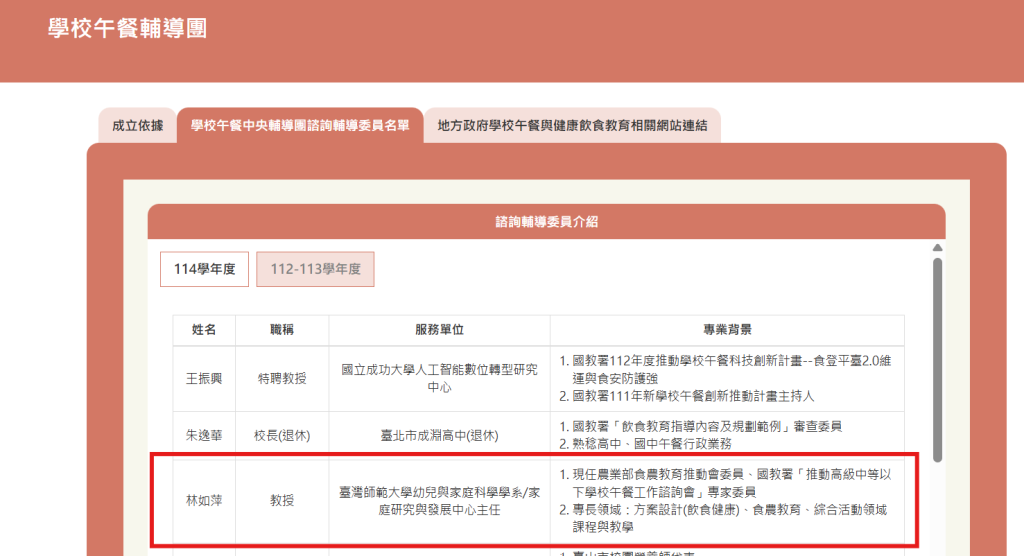Click 國立成功大學人工智能數位轉型研究中心 cell
Image resolution: width=1024 pixels, height=556 pixels.
click(439, 378)
